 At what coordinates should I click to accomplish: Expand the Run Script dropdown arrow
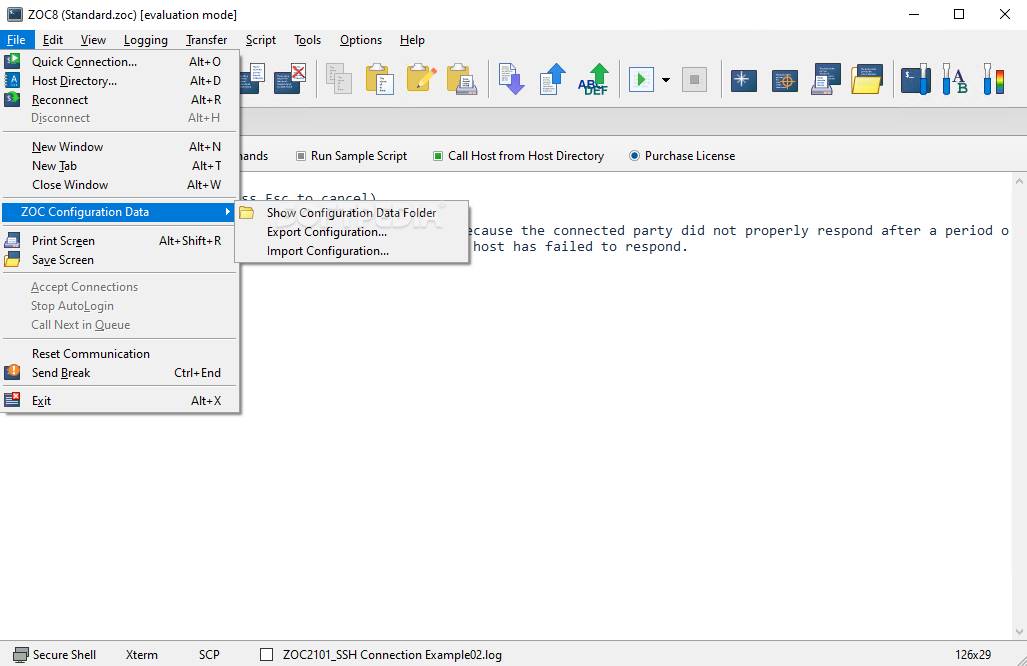pyautogui.click(x=666, y=80)
